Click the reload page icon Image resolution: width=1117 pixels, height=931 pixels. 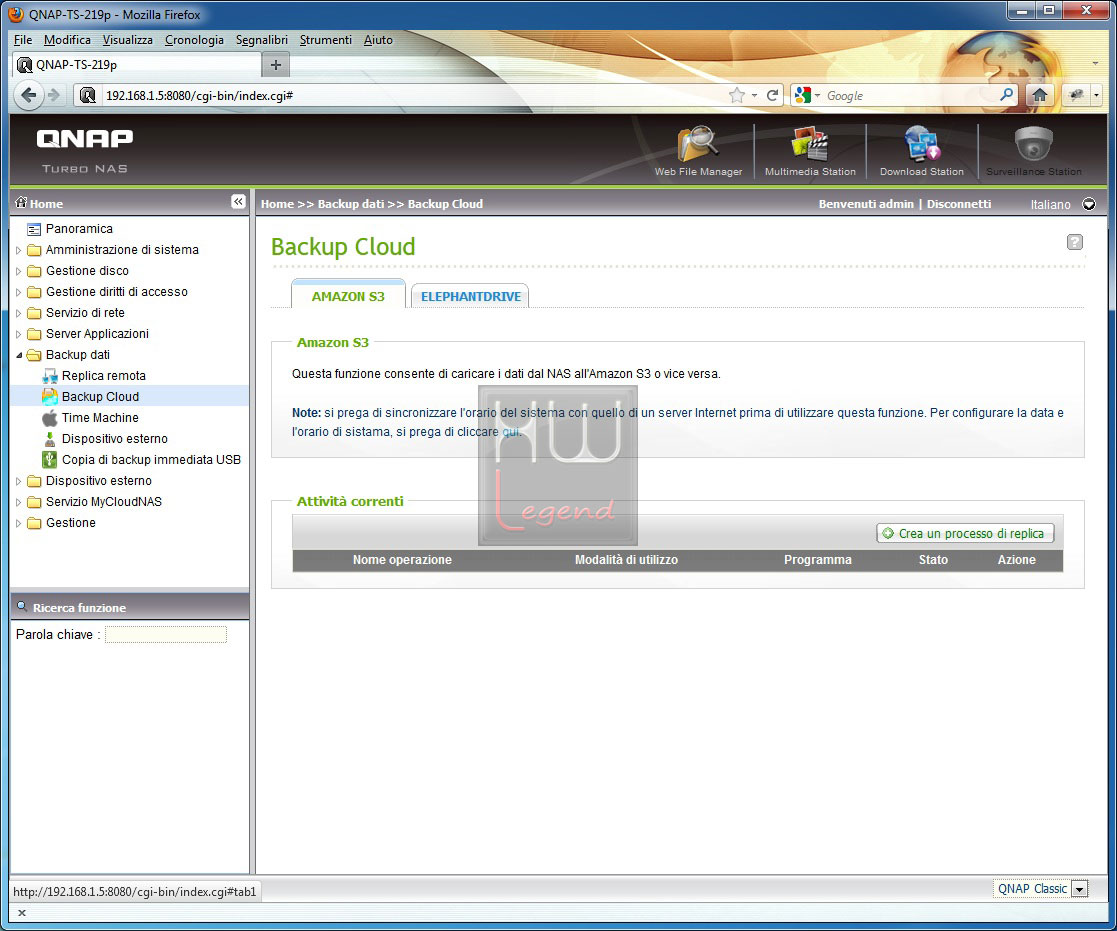click(772, 95)
